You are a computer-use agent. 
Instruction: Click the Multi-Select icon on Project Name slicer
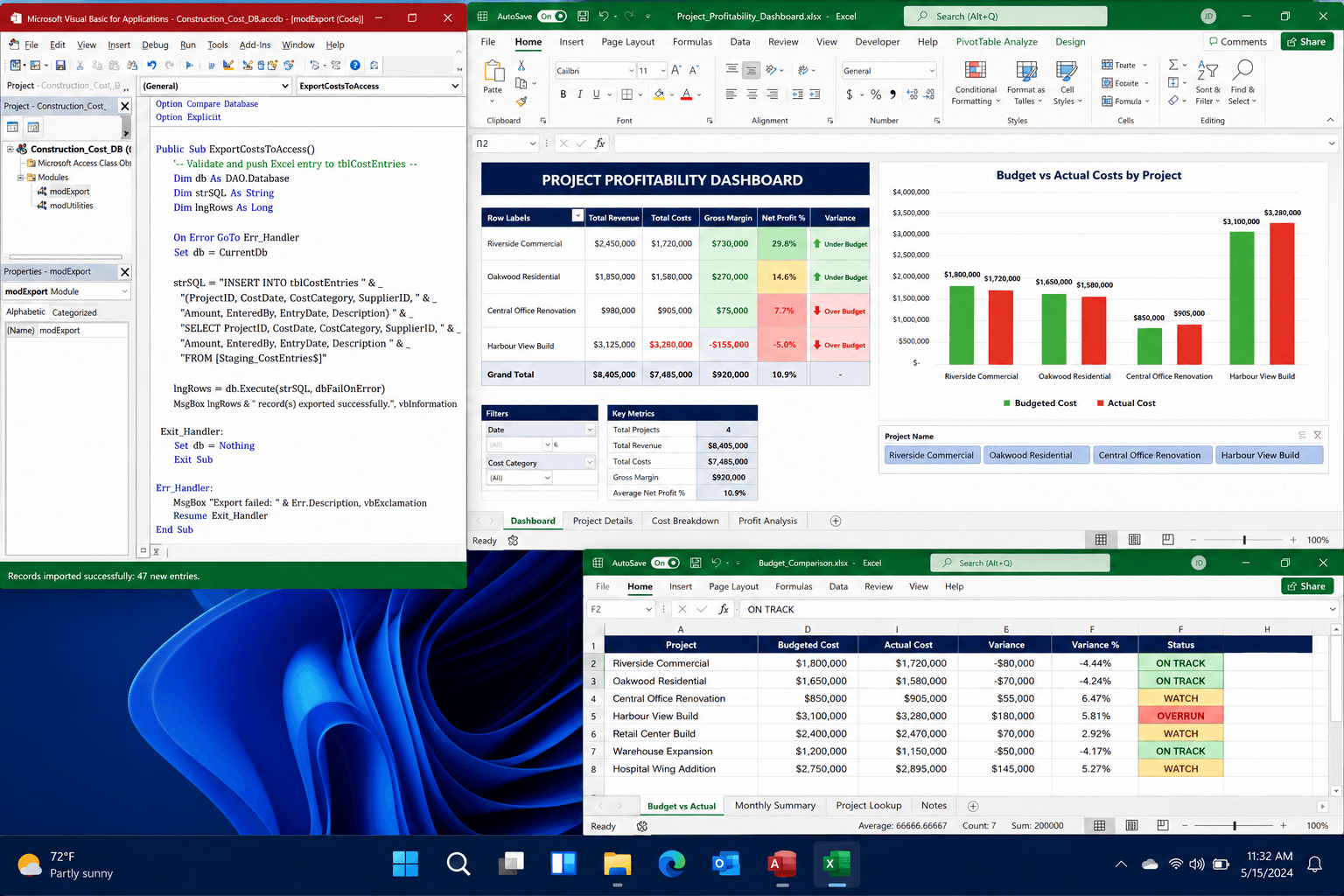1302,435
